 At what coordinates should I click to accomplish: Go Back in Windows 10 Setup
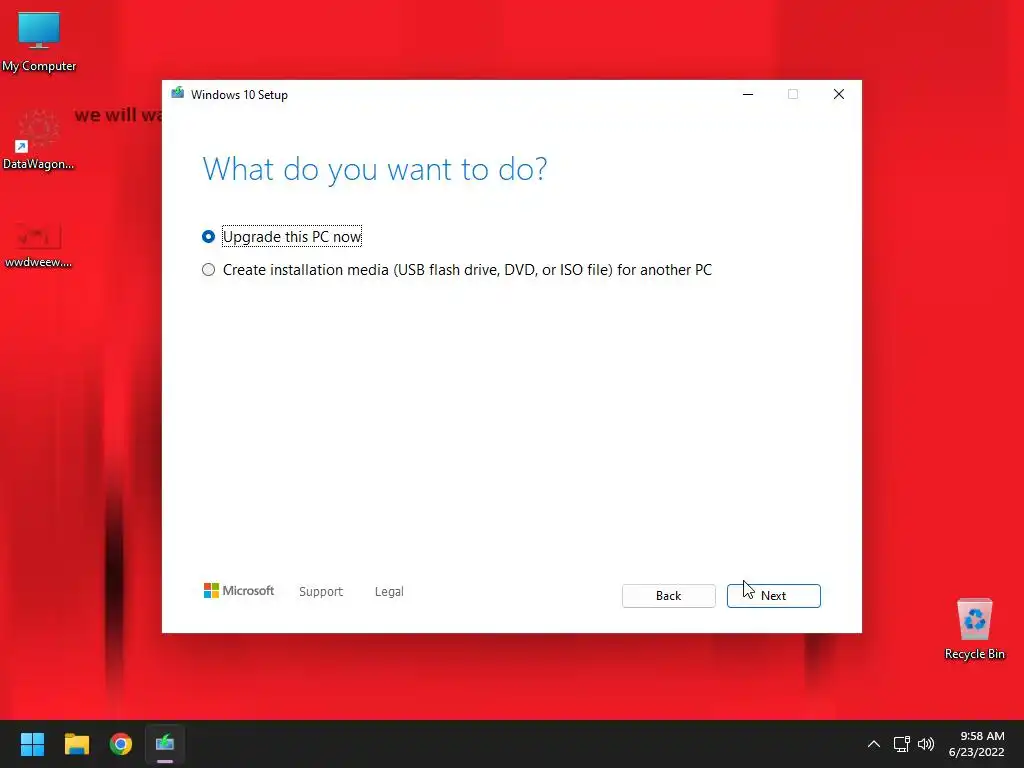coord(668,596)
